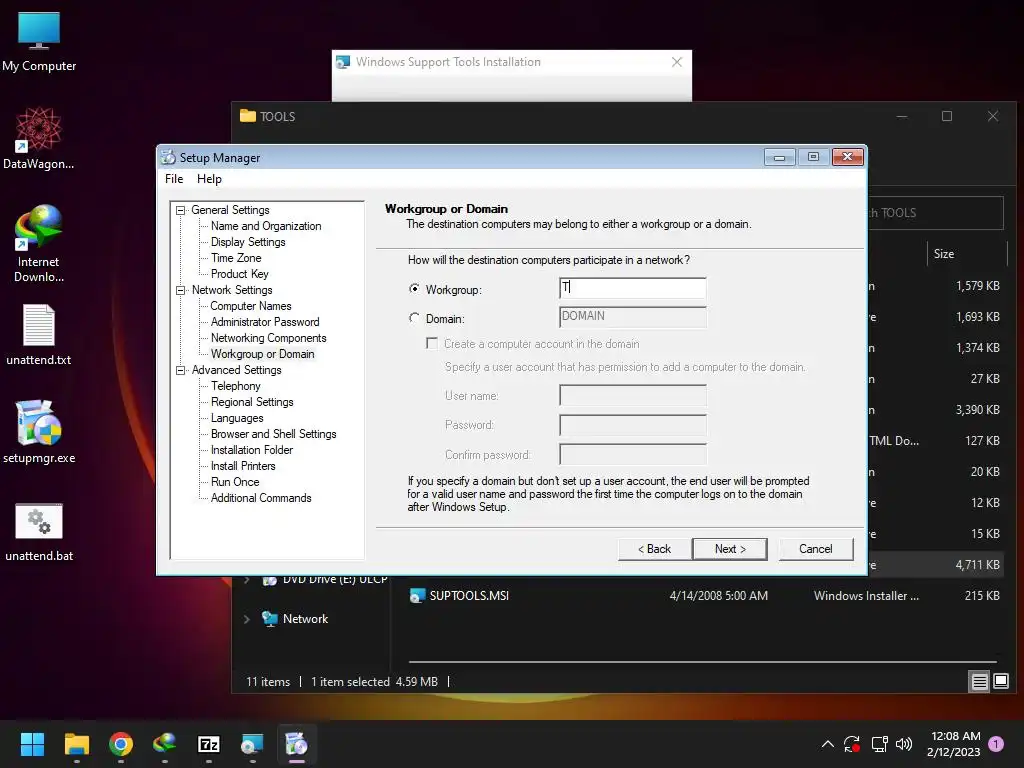Click the Network icon in TOOLS sidebar

[269, 618]
